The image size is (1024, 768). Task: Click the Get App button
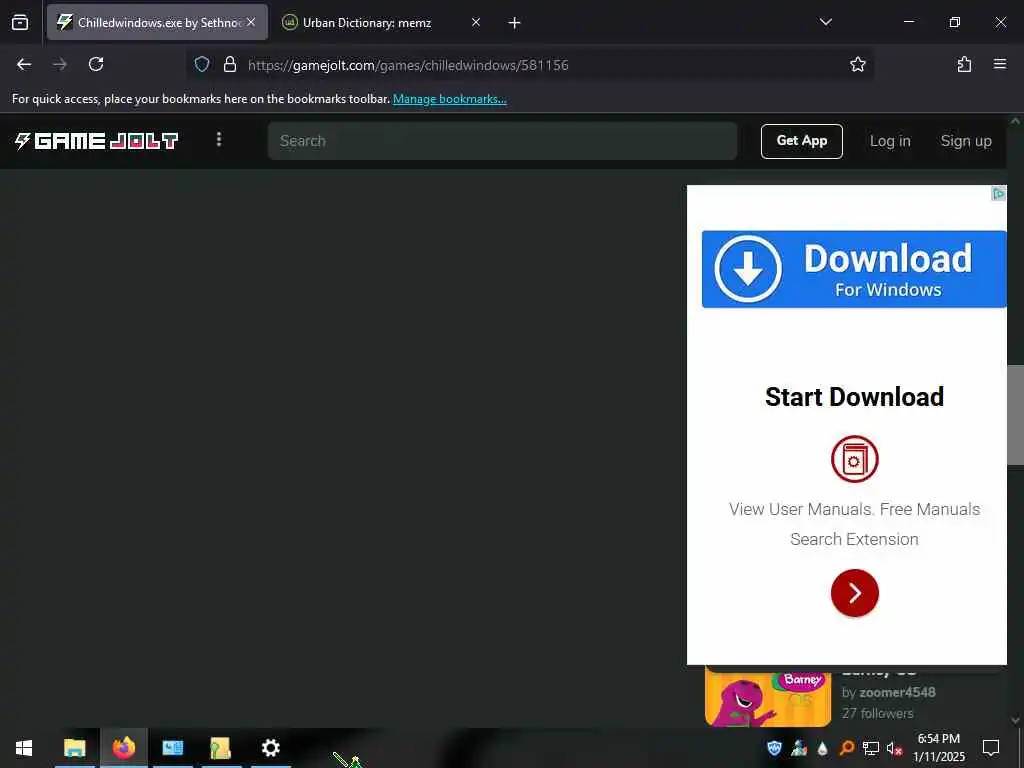801,141
